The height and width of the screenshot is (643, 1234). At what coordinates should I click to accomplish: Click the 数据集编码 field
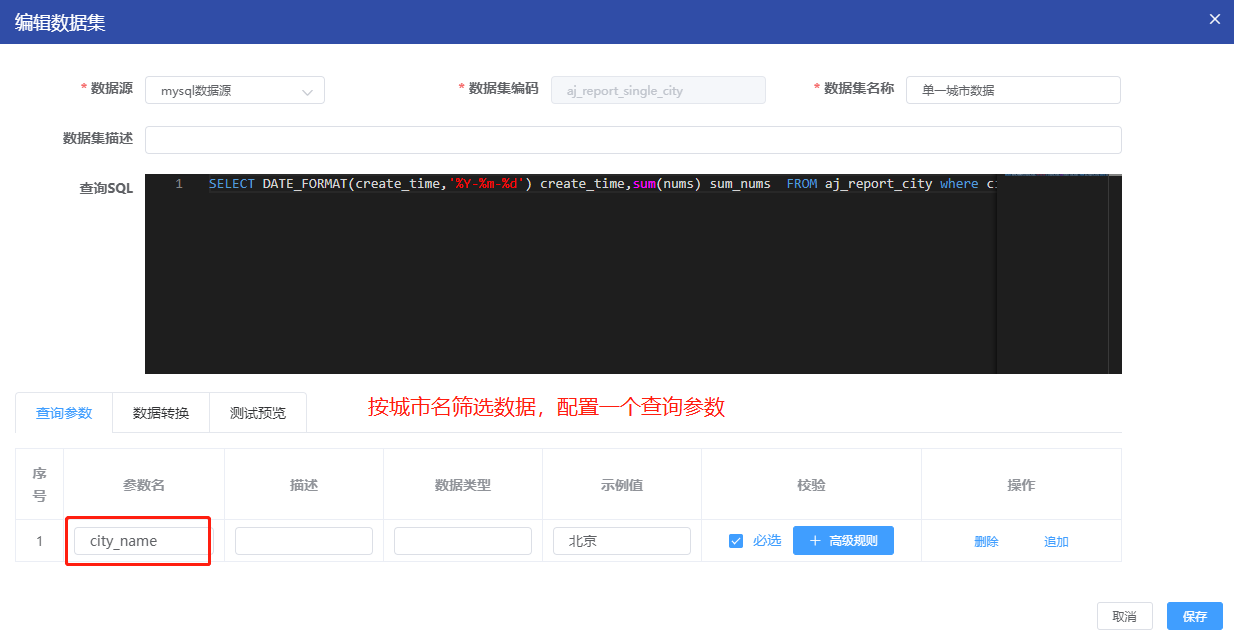coord(658,90)
